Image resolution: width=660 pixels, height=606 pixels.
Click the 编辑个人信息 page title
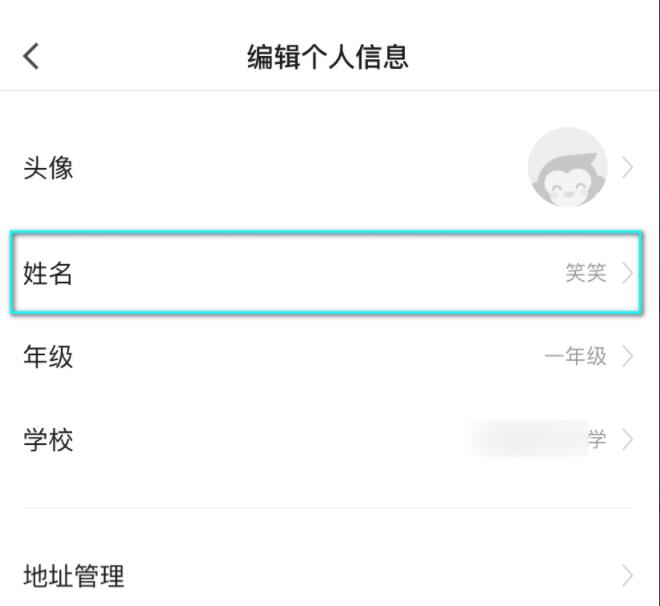click(x=328, y=56)
